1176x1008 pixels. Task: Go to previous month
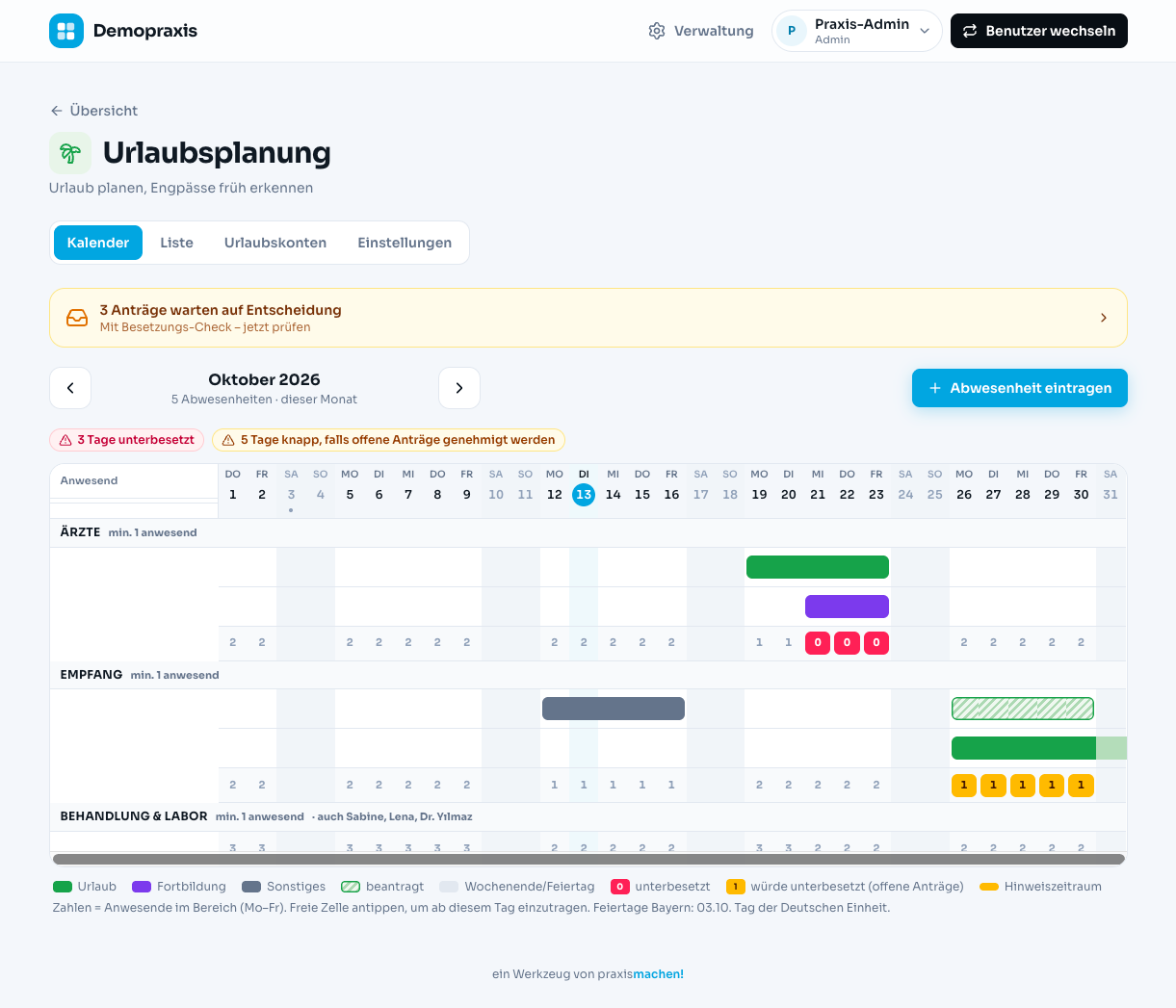[70, 388]
